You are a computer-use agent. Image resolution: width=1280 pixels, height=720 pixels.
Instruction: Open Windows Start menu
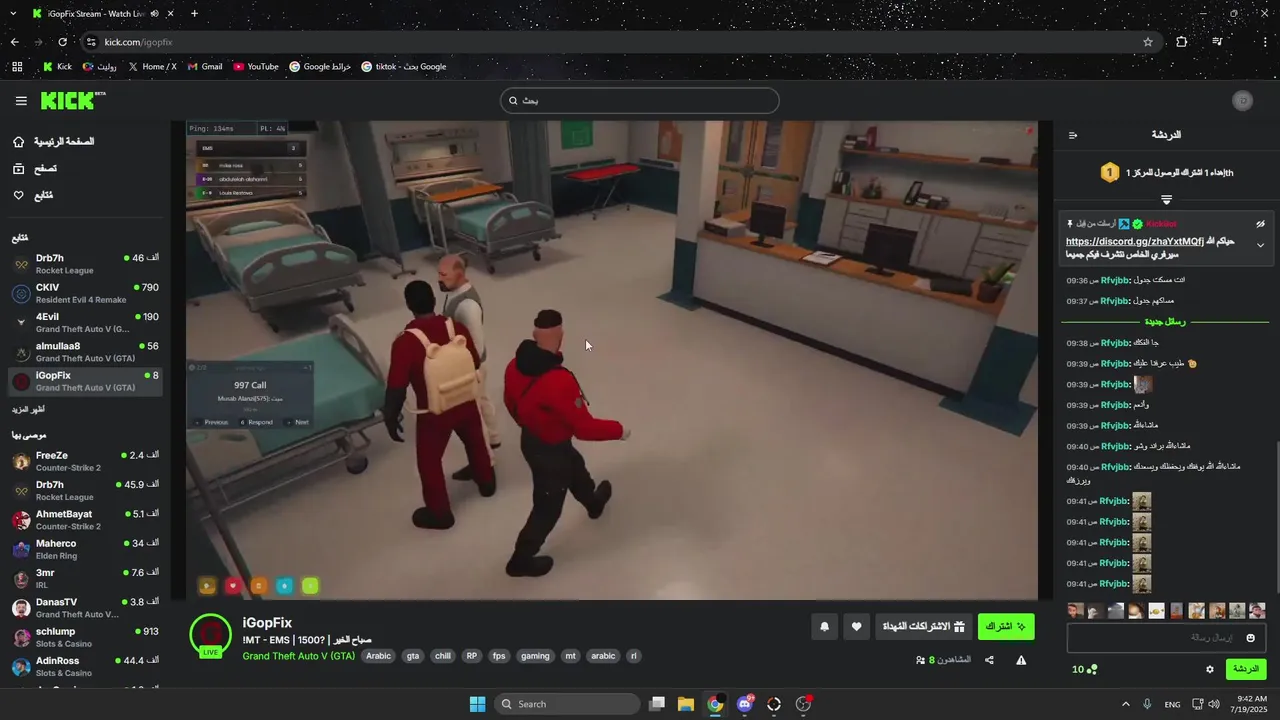tap(477, 704)
